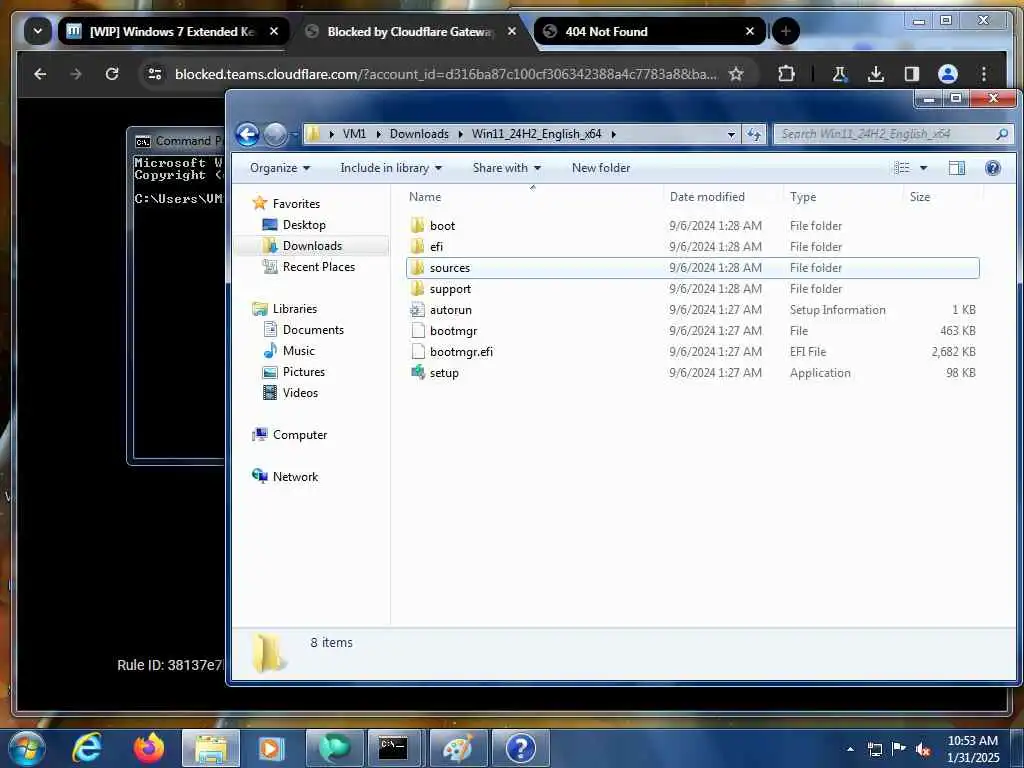The height and width of the screenshot is (768, 1024).
Task: Open browser extensions puzzle icon
Action: (786, 74)
